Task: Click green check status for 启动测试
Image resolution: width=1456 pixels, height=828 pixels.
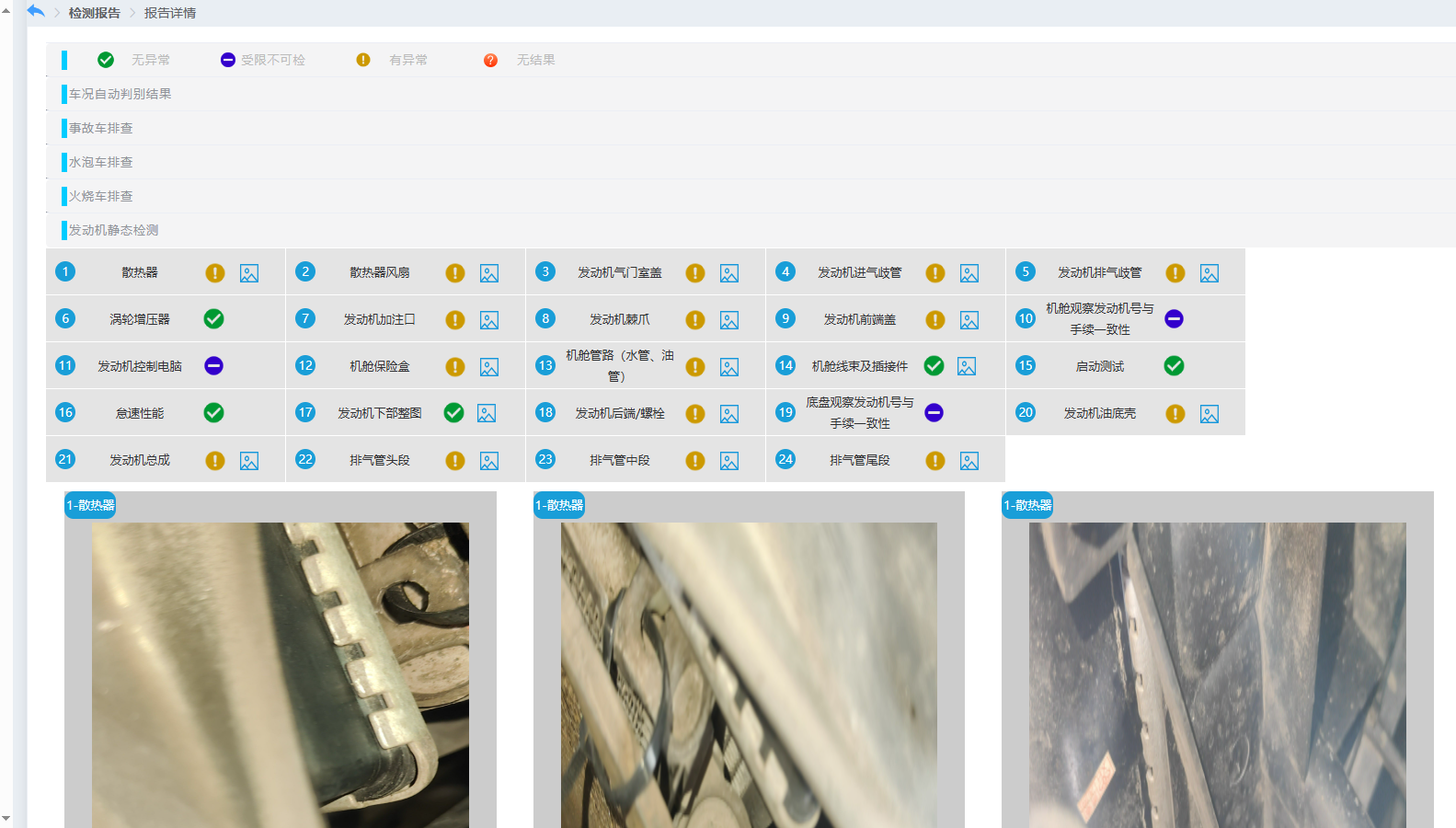Action: pos(1174,366)
